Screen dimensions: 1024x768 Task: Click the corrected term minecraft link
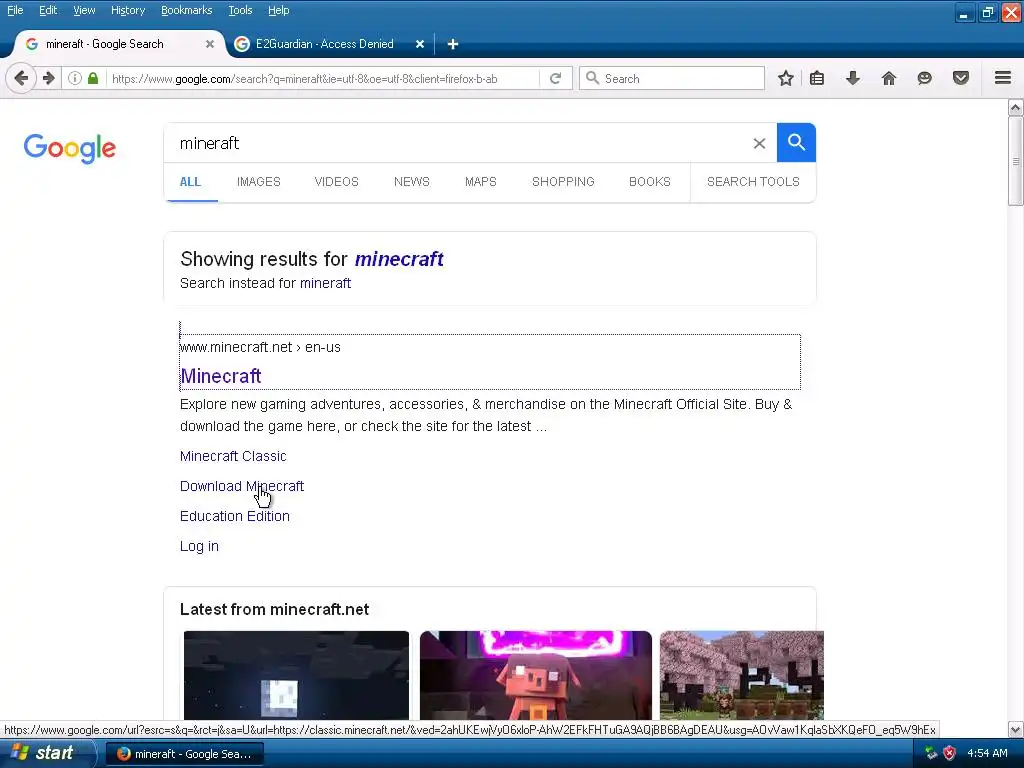(x=399, y=259)
